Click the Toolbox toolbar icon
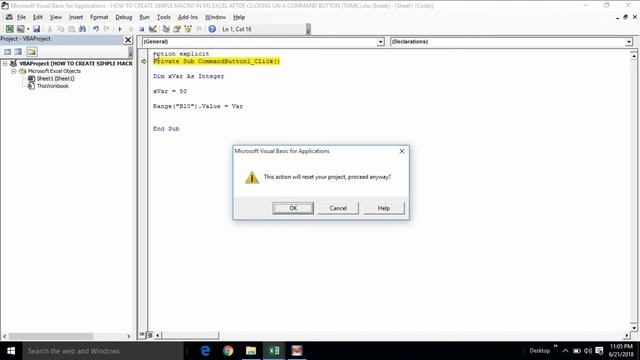Image resolution: width=640 pixels, height=360 pixels. point(199,29)
